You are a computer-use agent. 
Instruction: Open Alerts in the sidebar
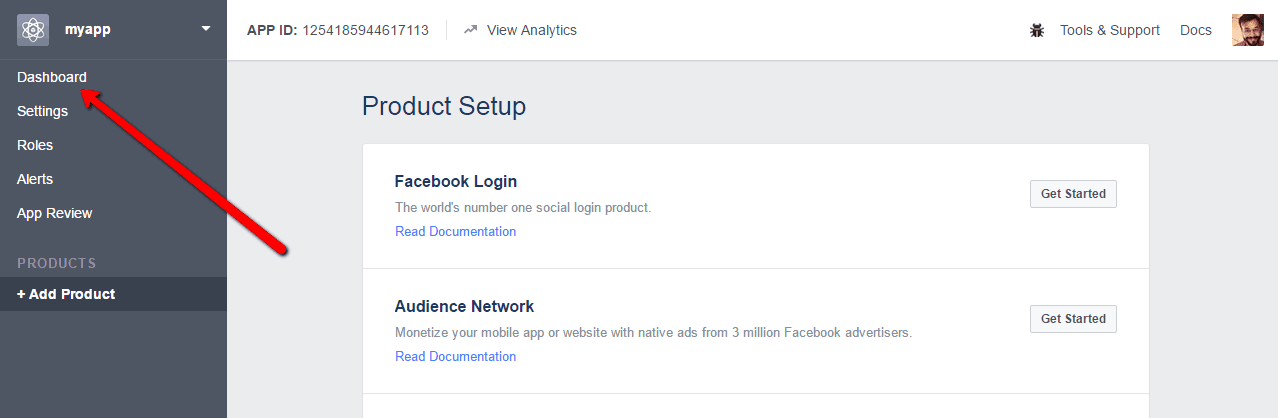(x=35, y=179)
